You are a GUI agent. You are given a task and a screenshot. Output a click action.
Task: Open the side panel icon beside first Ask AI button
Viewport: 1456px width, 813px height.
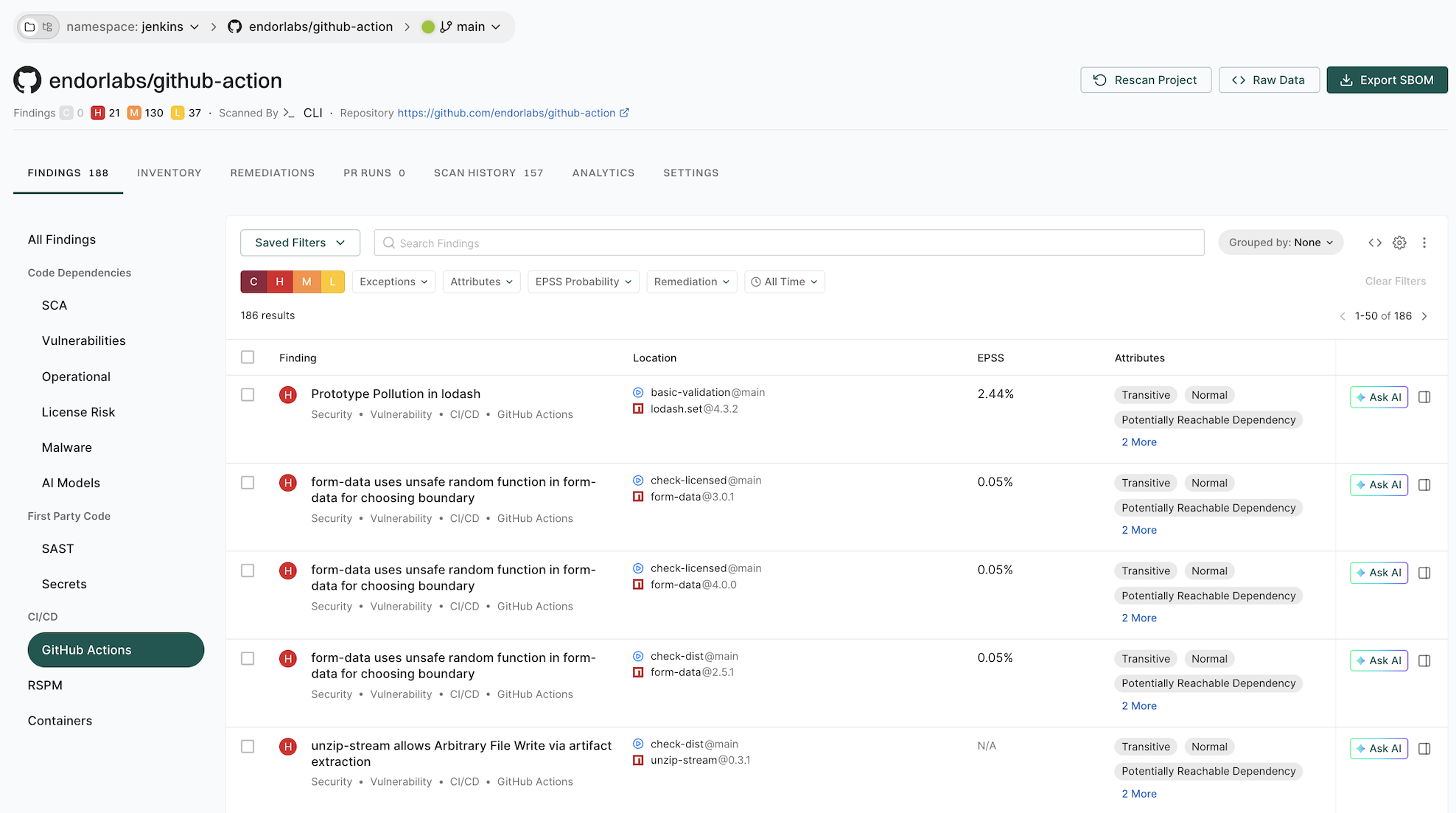pyautogui.click(x=1424, y=397)
